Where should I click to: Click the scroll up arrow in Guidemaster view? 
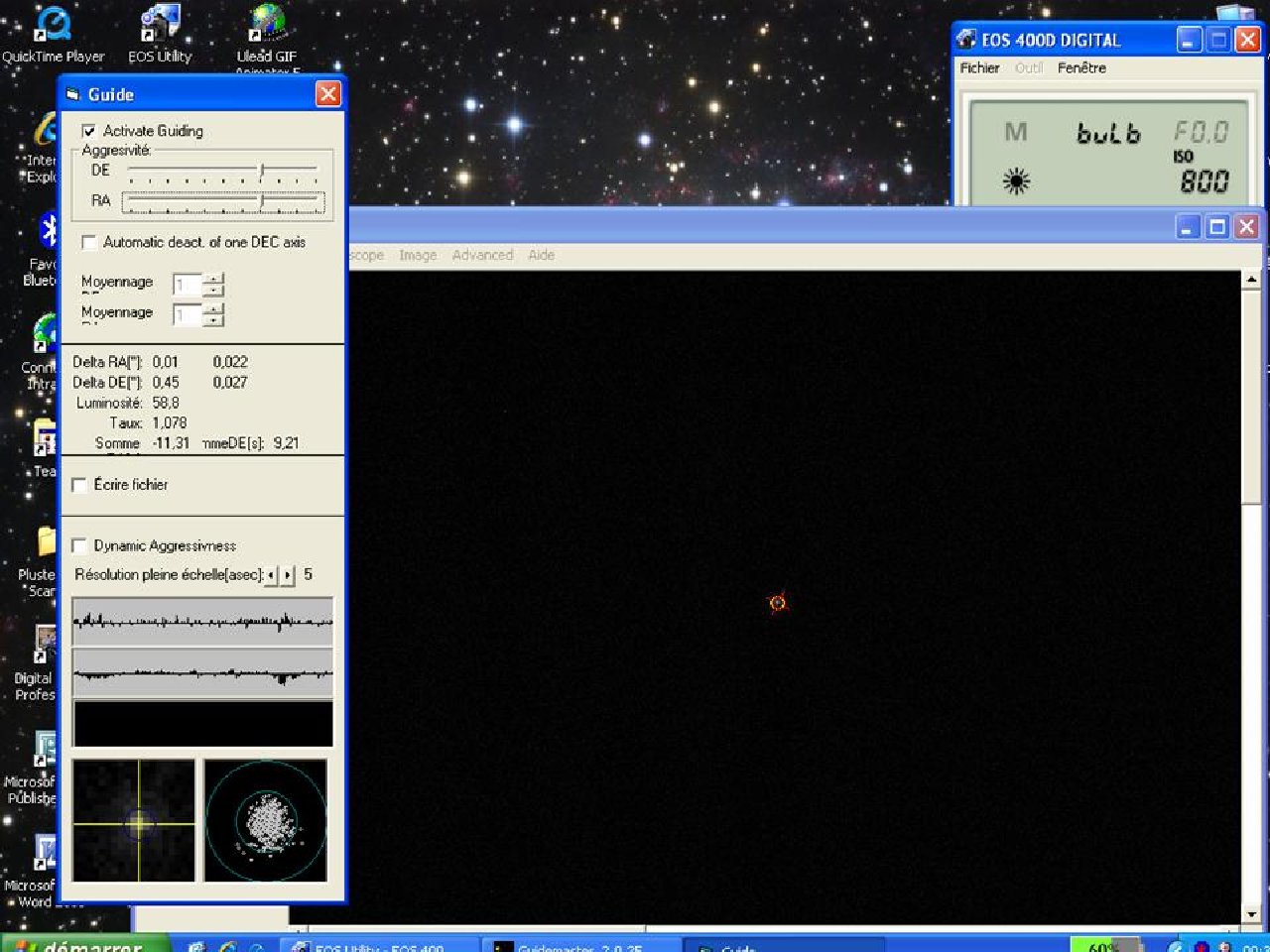click(x=1251, y=281)
